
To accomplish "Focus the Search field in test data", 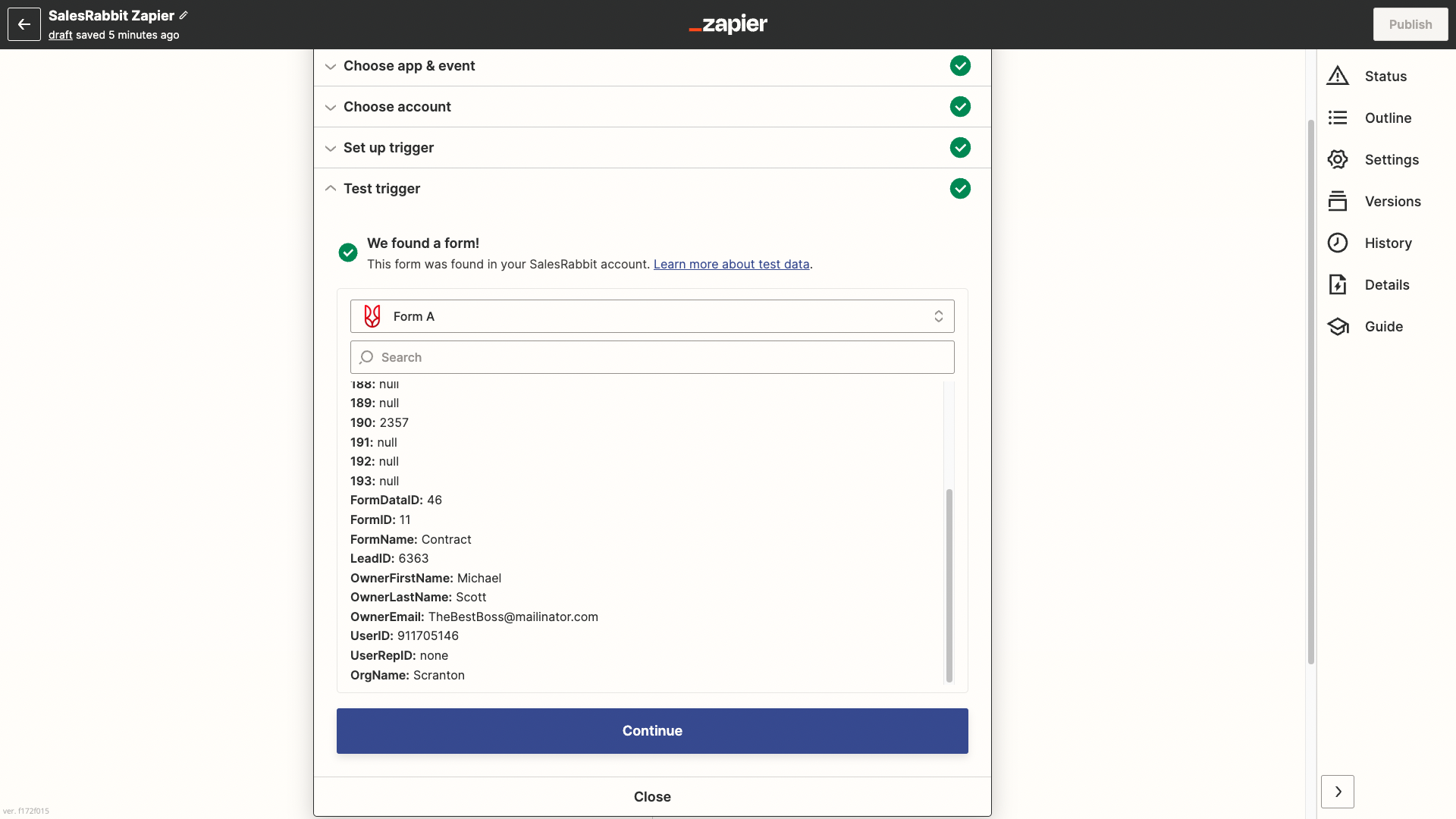I will tap(652, 357).
